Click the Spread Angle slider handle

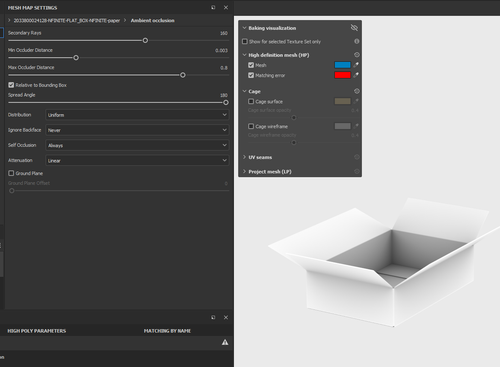(226, 102)
